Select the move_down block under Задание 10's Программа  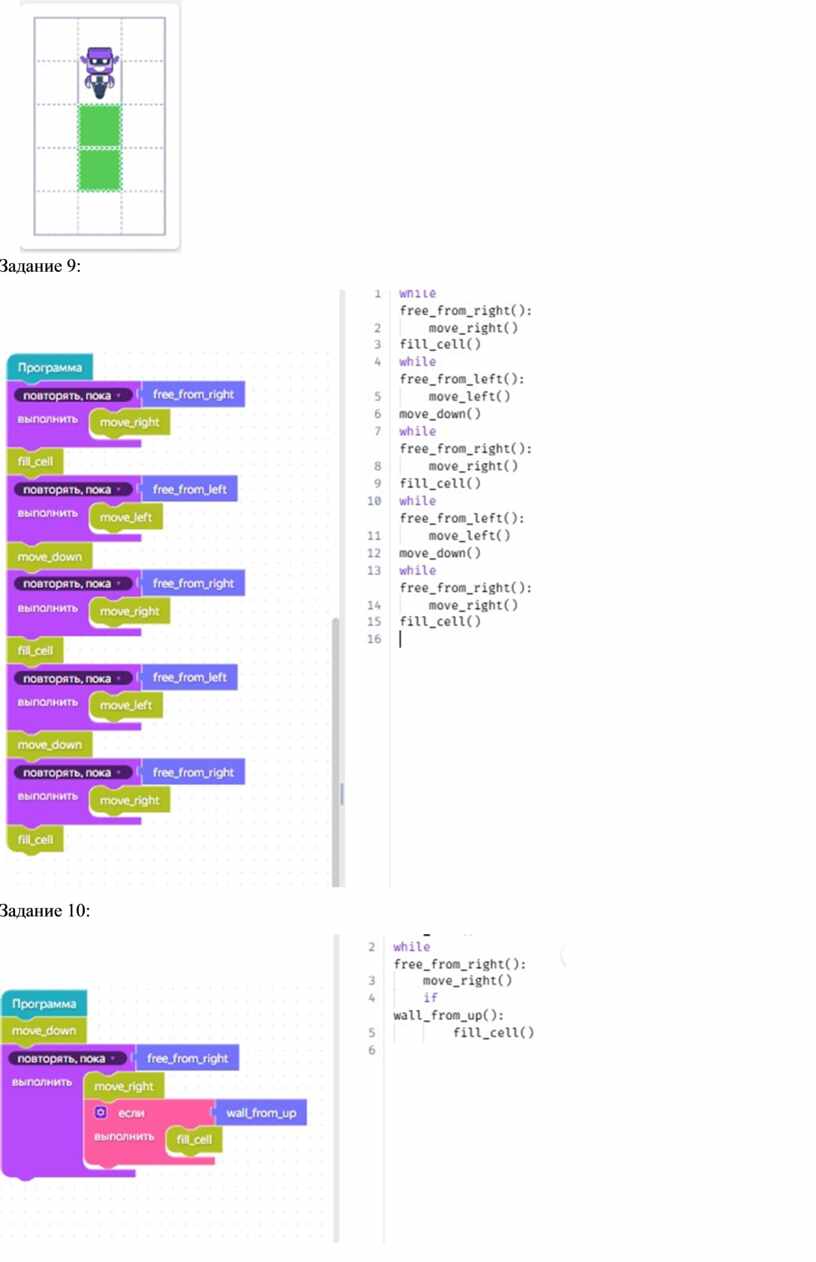[x=44, y=1030]
